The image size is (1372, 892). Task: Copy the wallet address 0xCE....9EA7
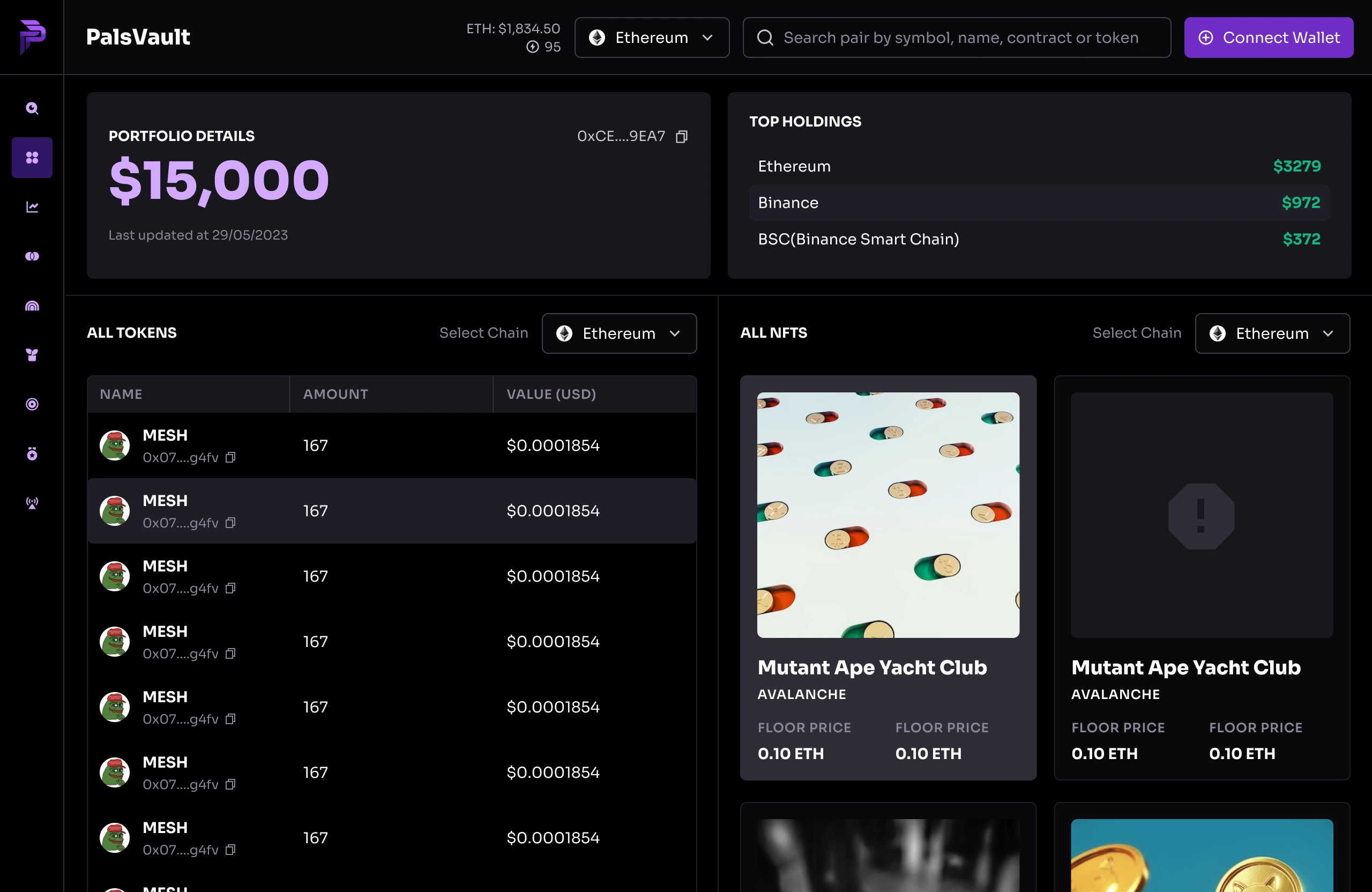(681, 137)
